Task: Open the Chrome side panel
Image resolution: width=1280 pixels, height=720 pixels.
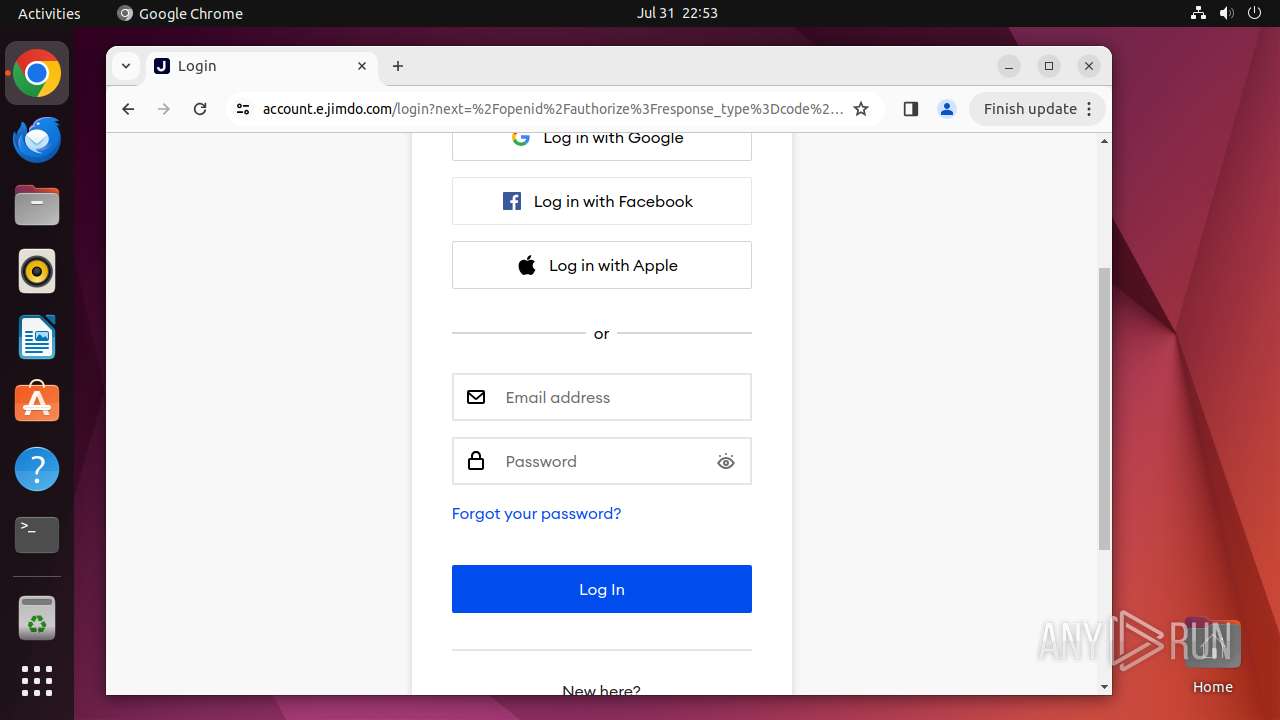Action: [x=910, y=109]
